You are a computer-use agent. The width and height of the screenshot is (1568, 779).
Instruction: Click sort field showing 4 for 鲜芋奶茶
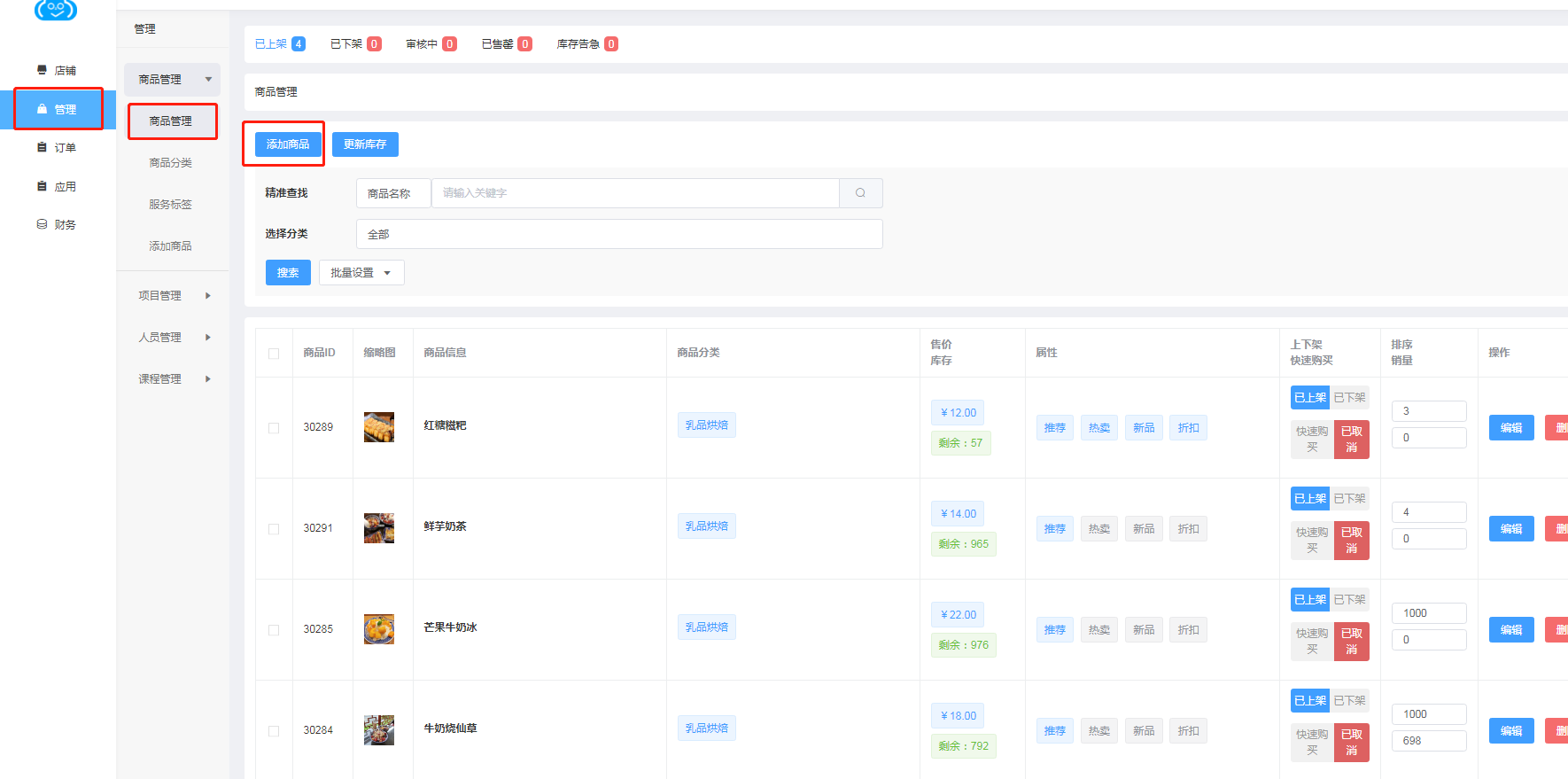click(1429, 512)
